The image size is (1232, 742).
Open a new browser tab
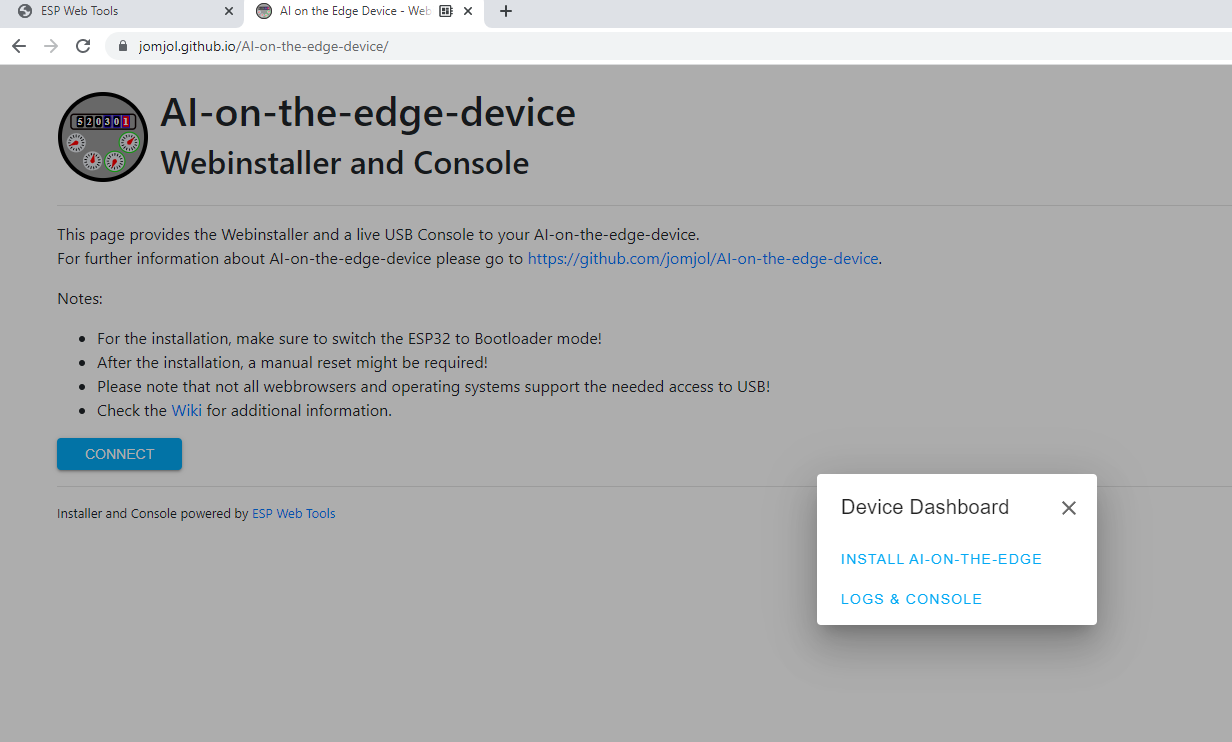coord(505,11)
